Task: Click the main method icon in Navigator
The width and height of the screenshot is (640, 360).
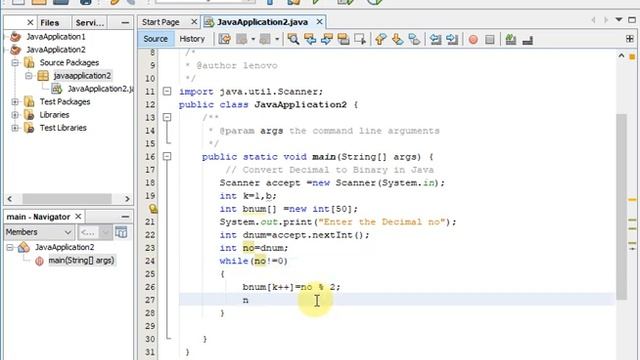Action: tap(39, 260)
